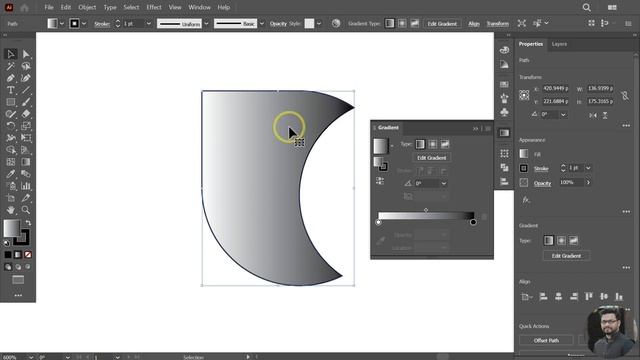
Task: Select the Selection tool arrow
Action: click(x=11, y=54)
